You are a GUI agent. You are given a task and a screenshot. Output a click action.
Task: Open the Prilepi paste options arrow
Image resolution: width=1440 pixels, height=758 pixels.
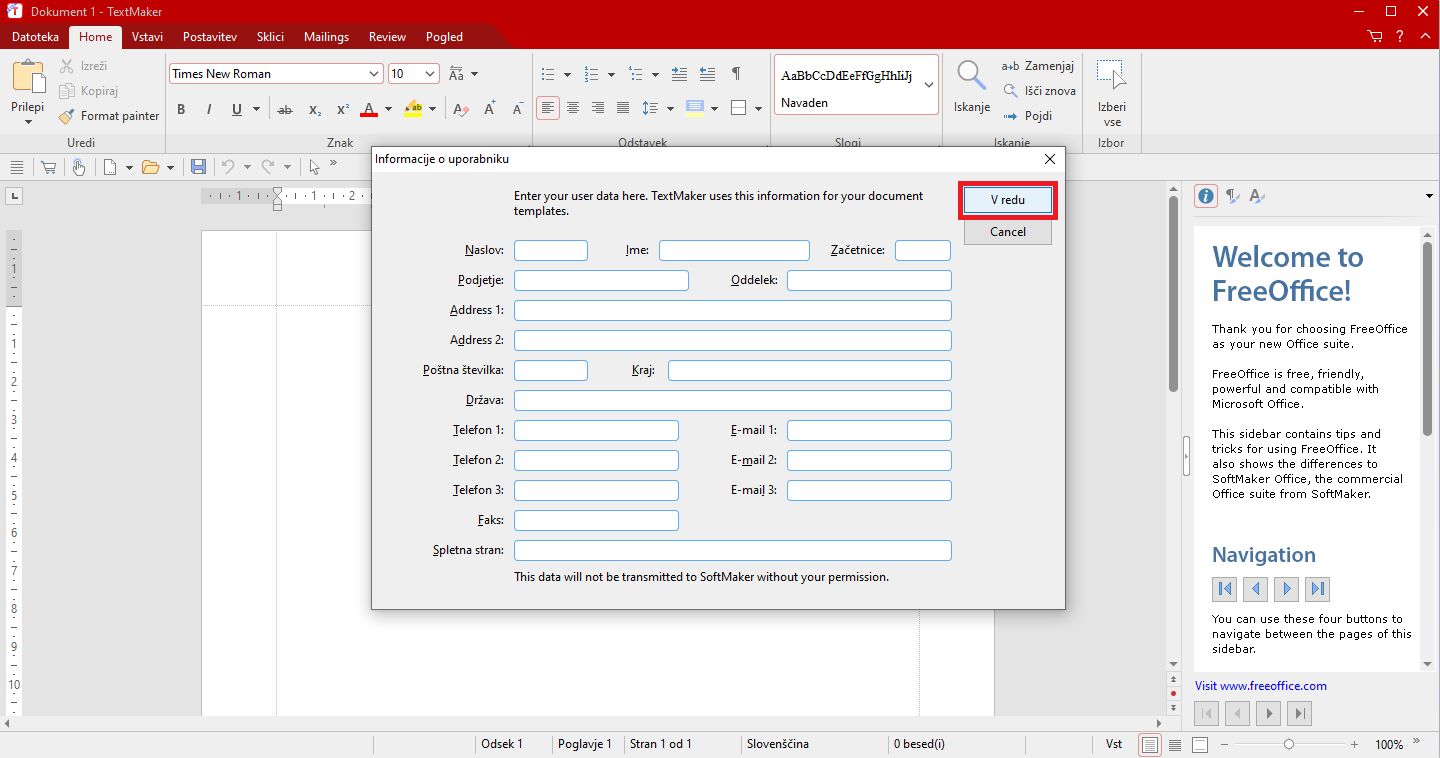pyautogui.click(x=28, y=122)
